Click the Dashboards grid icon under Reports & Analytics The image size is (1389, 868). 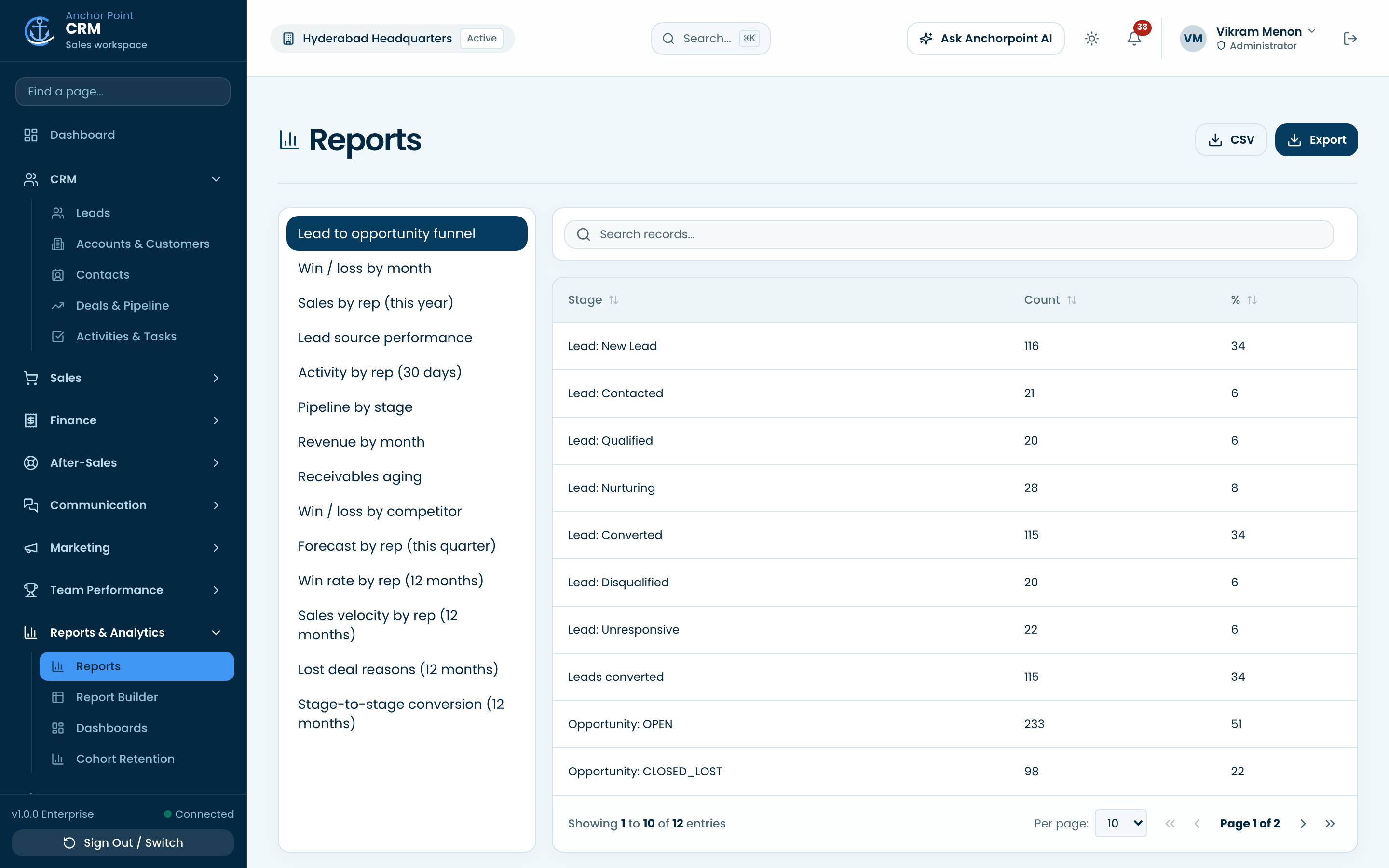click(x=58, y=728)
